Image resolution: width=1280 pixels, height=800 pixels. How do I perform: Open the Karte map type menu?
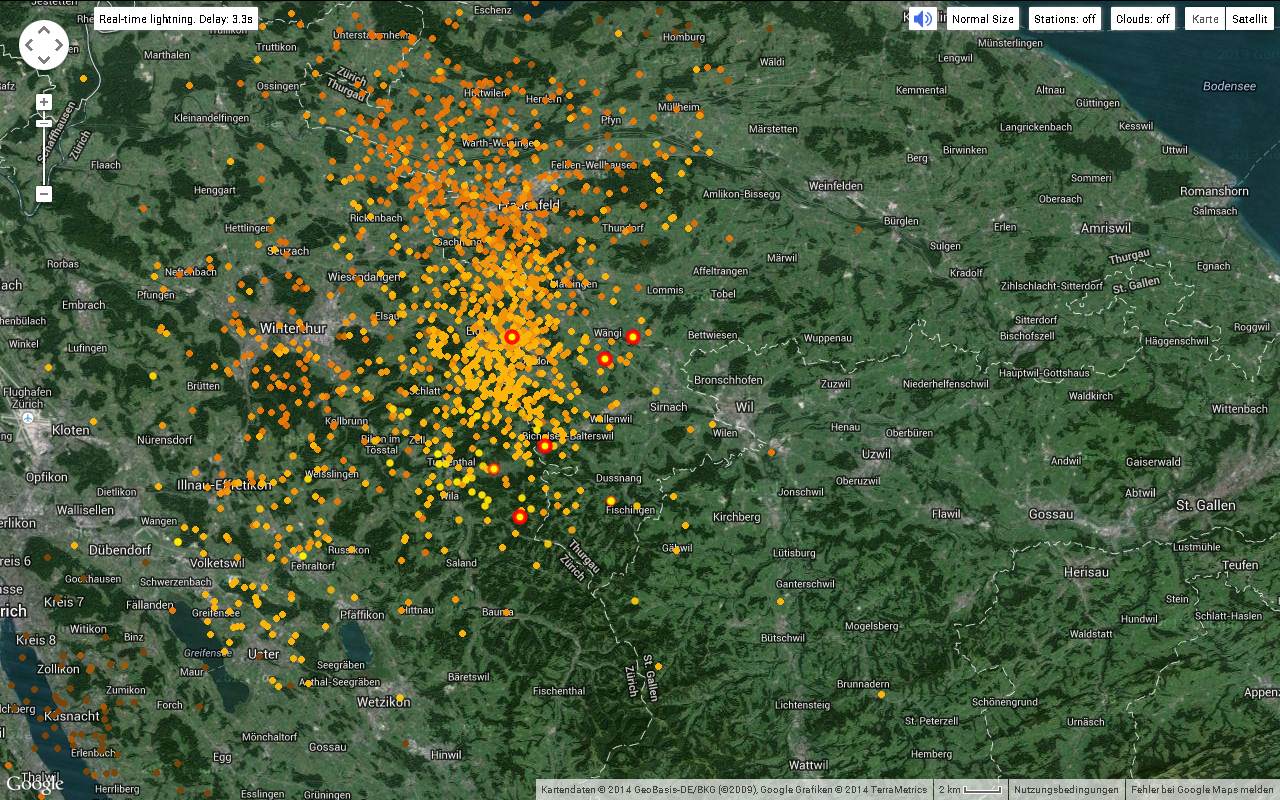[1205, 19]
